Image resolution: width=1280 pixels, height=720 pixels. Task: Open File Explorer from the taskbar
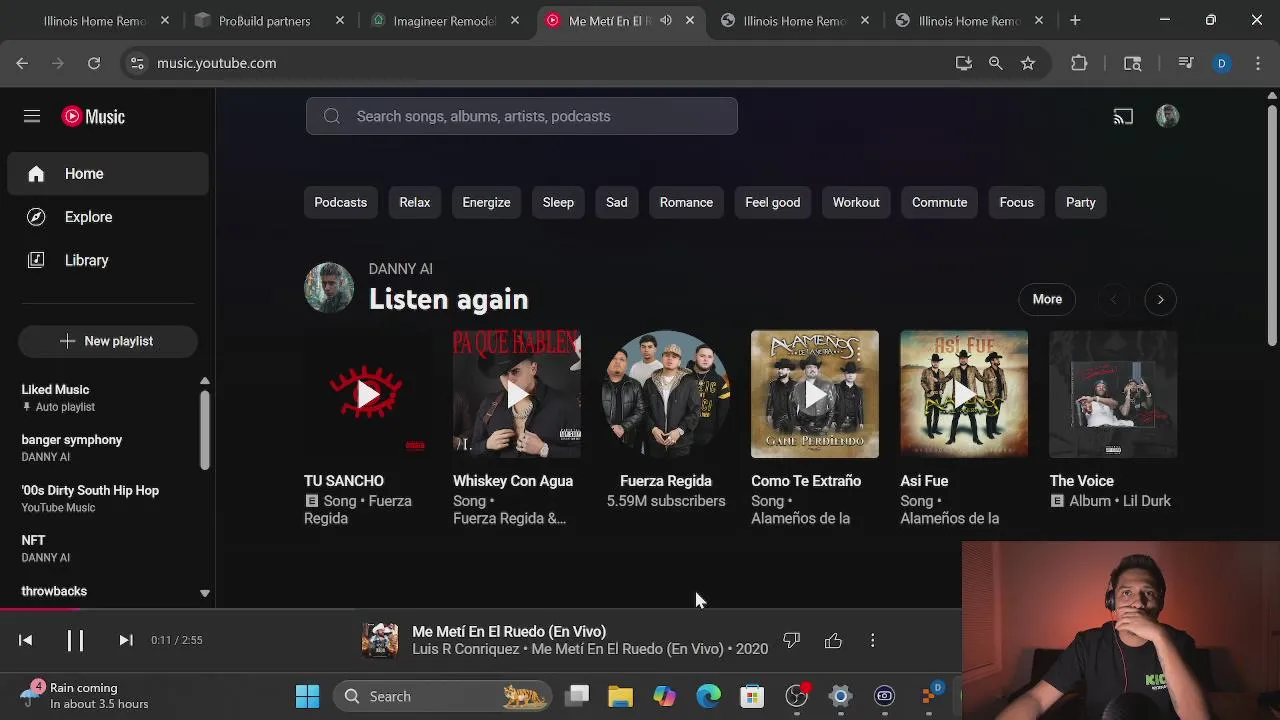click(621, 696)
